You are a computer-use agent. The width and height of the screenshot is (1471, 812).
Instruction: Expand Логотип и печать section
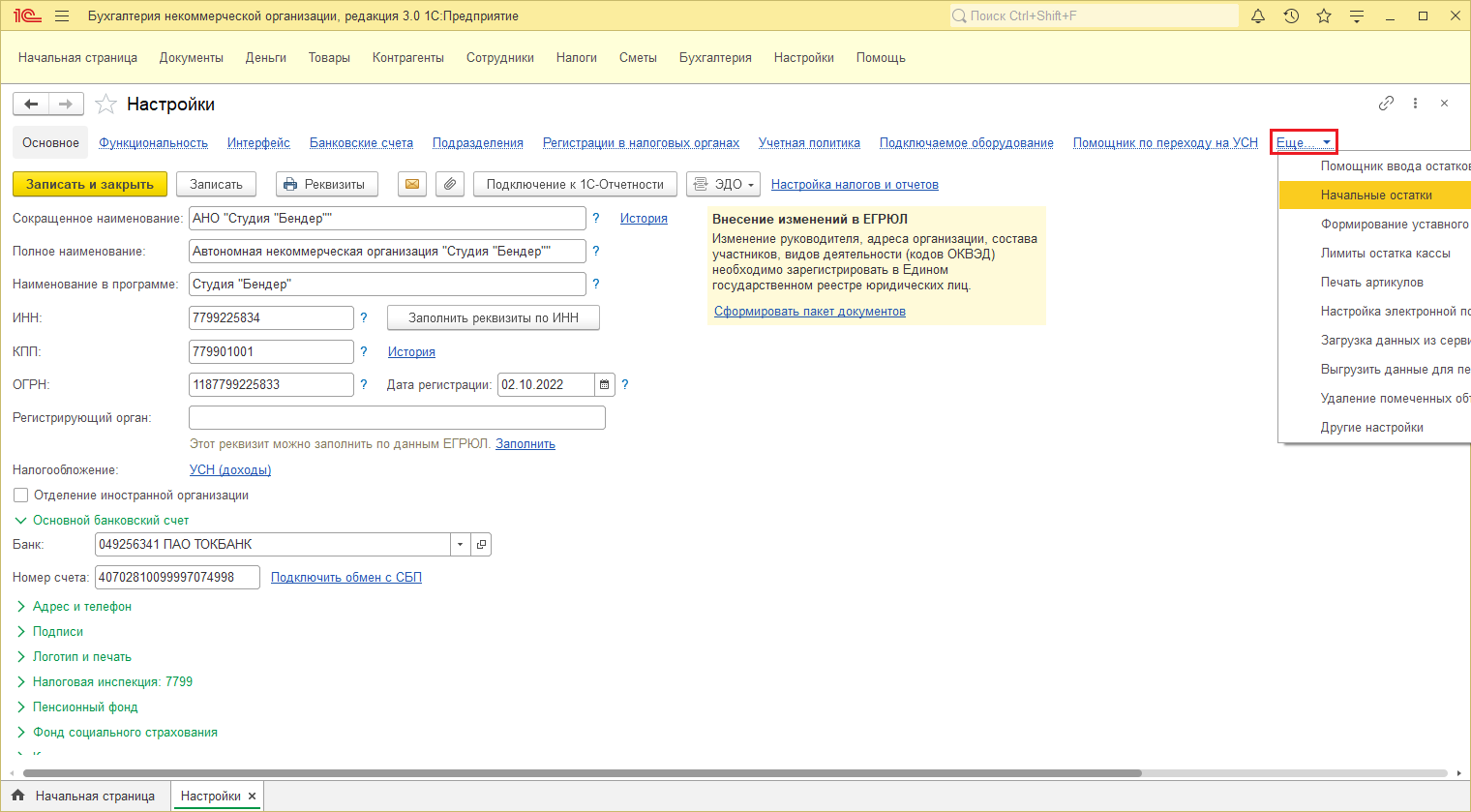74,656
